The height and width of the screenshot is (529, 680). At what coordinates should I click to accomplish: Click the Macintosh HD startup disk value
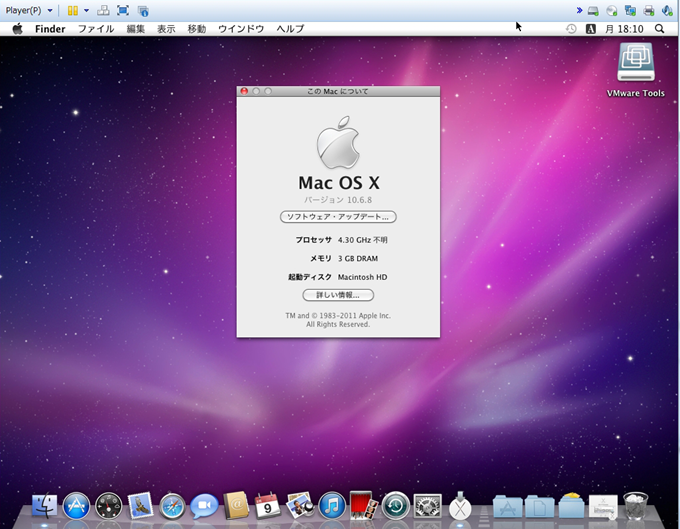pos(363,277)
